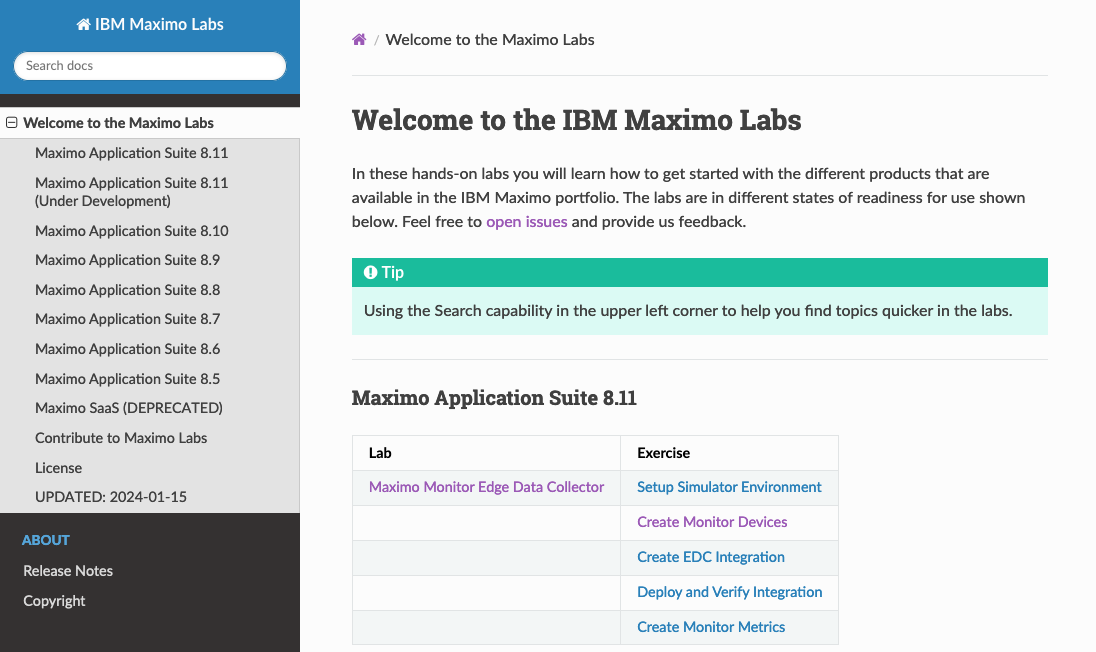Go to Maximo Application Suite 8.11 (Under Development)
This screenshot has height=652, width=1096.
(131, 192)
